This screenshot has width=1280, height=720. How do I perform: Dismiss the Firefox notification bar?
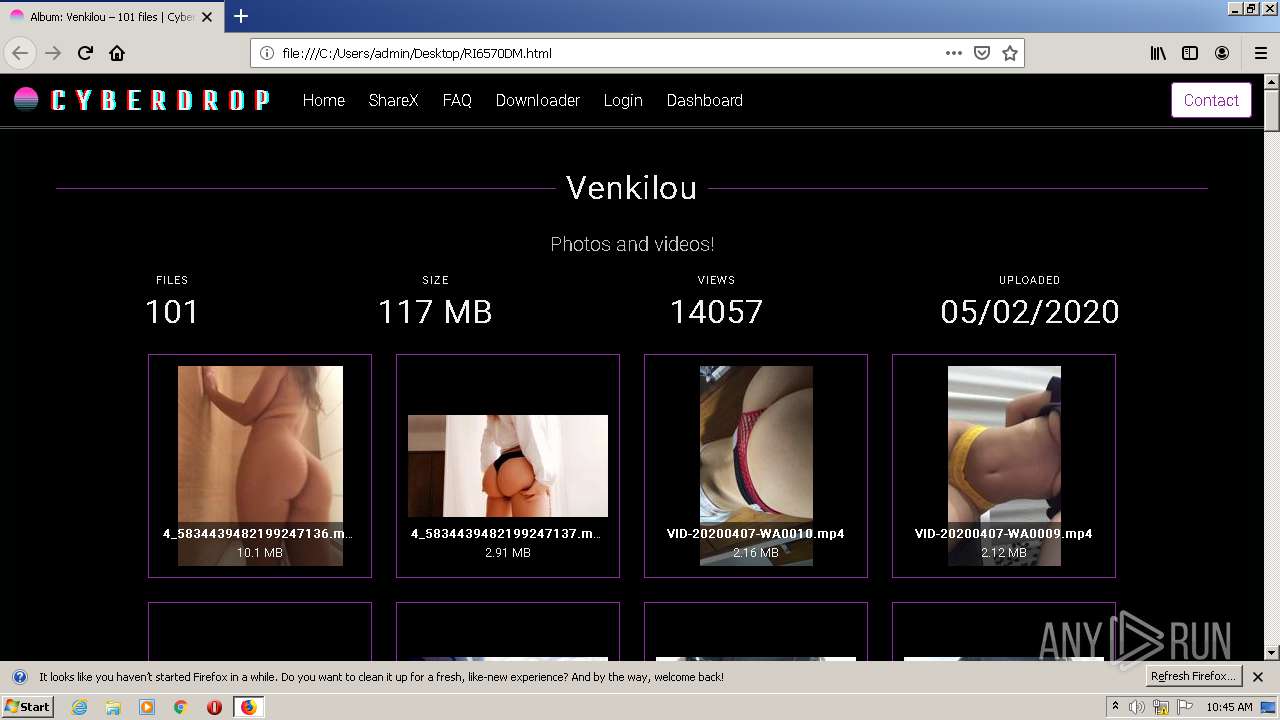tap(1258, 677)
